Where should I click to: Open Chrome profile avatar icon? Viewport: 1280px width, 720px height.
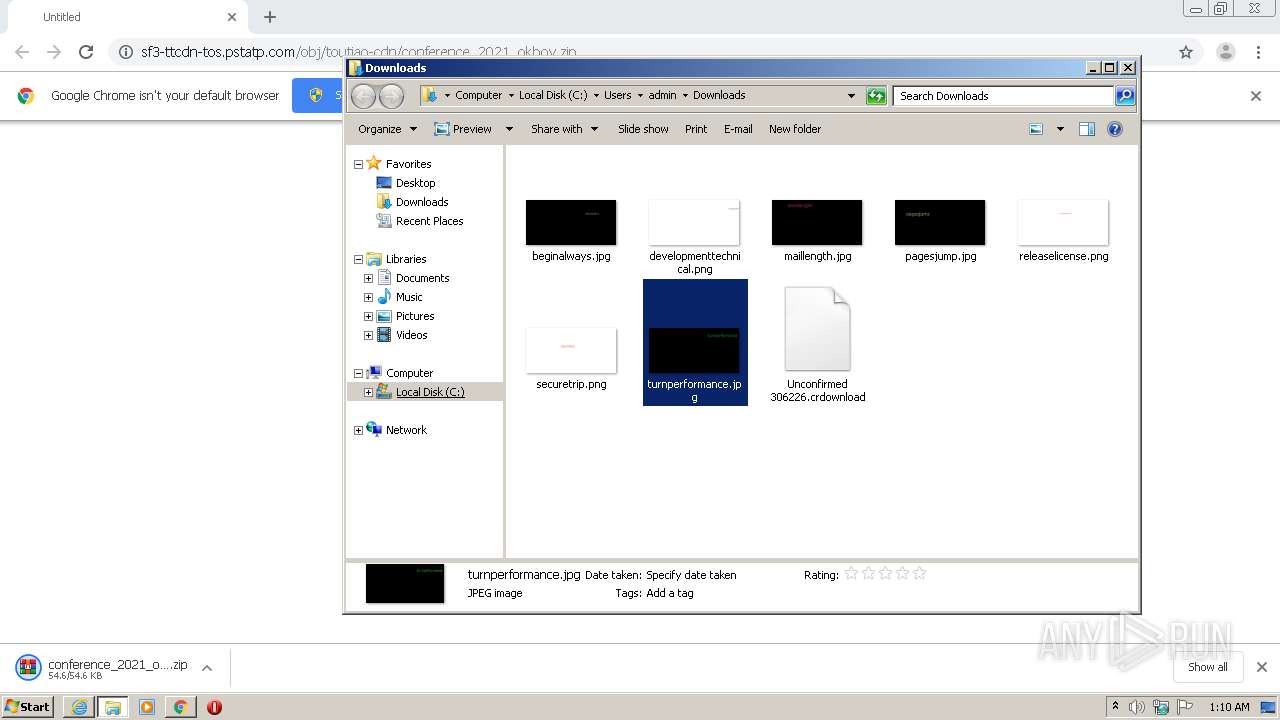[1225, 52]
